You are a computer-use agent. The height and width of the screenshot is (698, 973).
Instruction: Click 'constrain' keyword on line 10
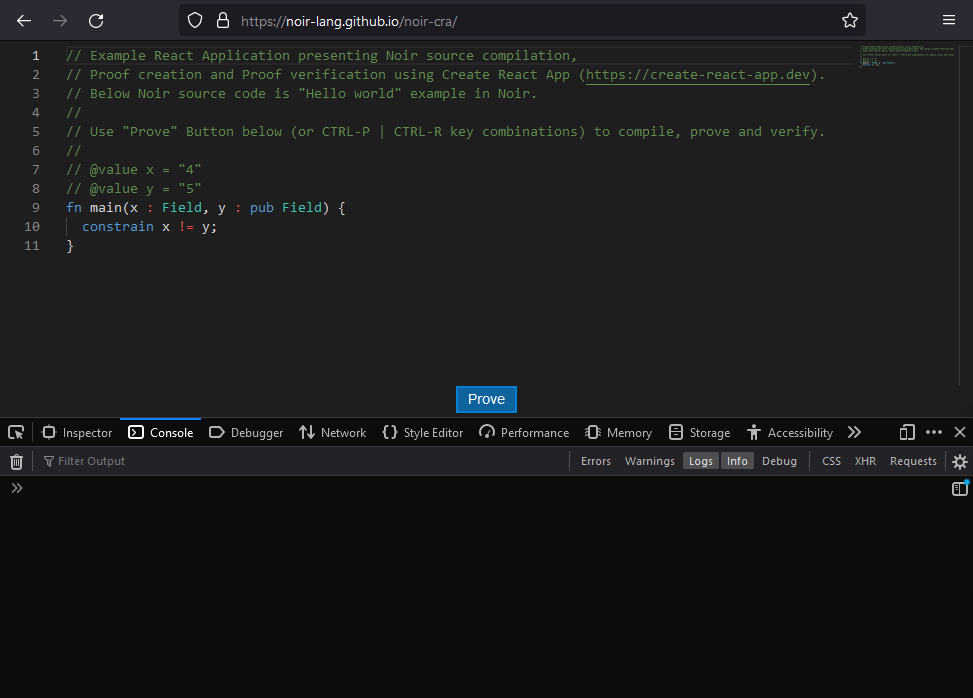117,226
